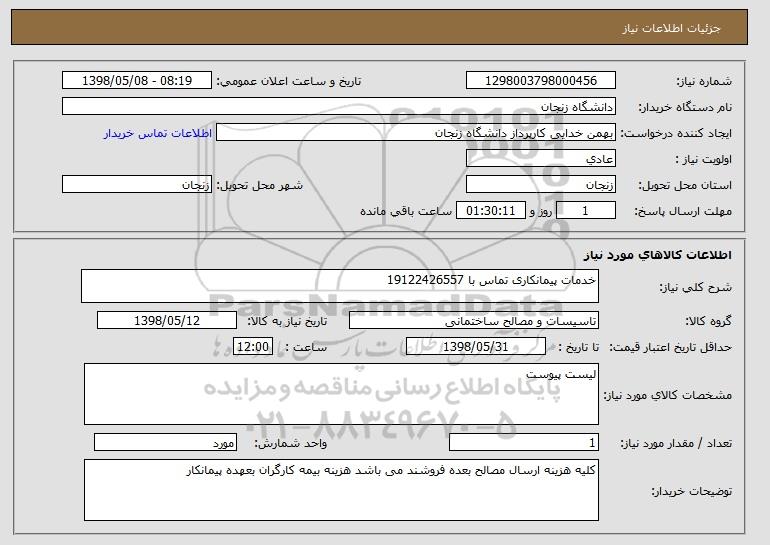Click the public announcement date field 1398/05/08 - 08:19
Screen dimensions: 770x545
tap(137, 81)
